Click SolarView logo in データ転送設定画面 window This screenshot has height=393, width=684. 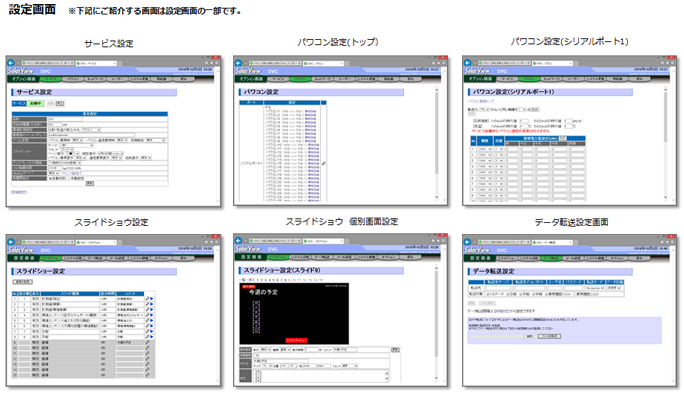tap(477, 250)
